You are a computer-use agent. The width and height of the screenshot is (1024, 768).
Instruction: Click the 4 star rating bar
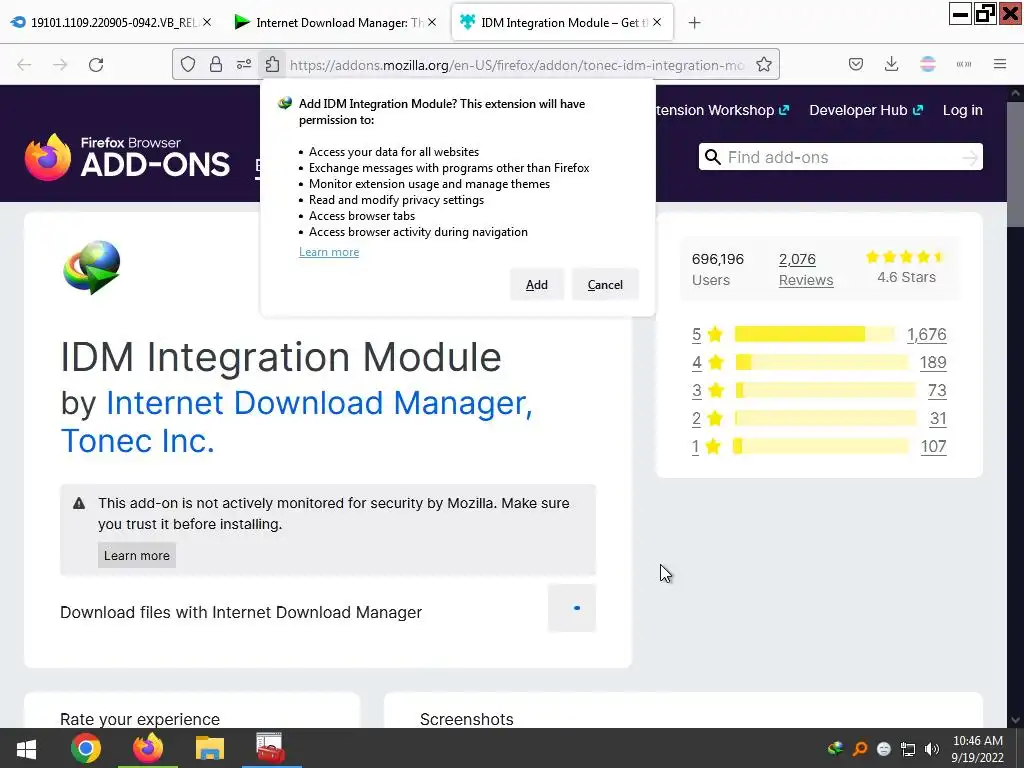822,362
